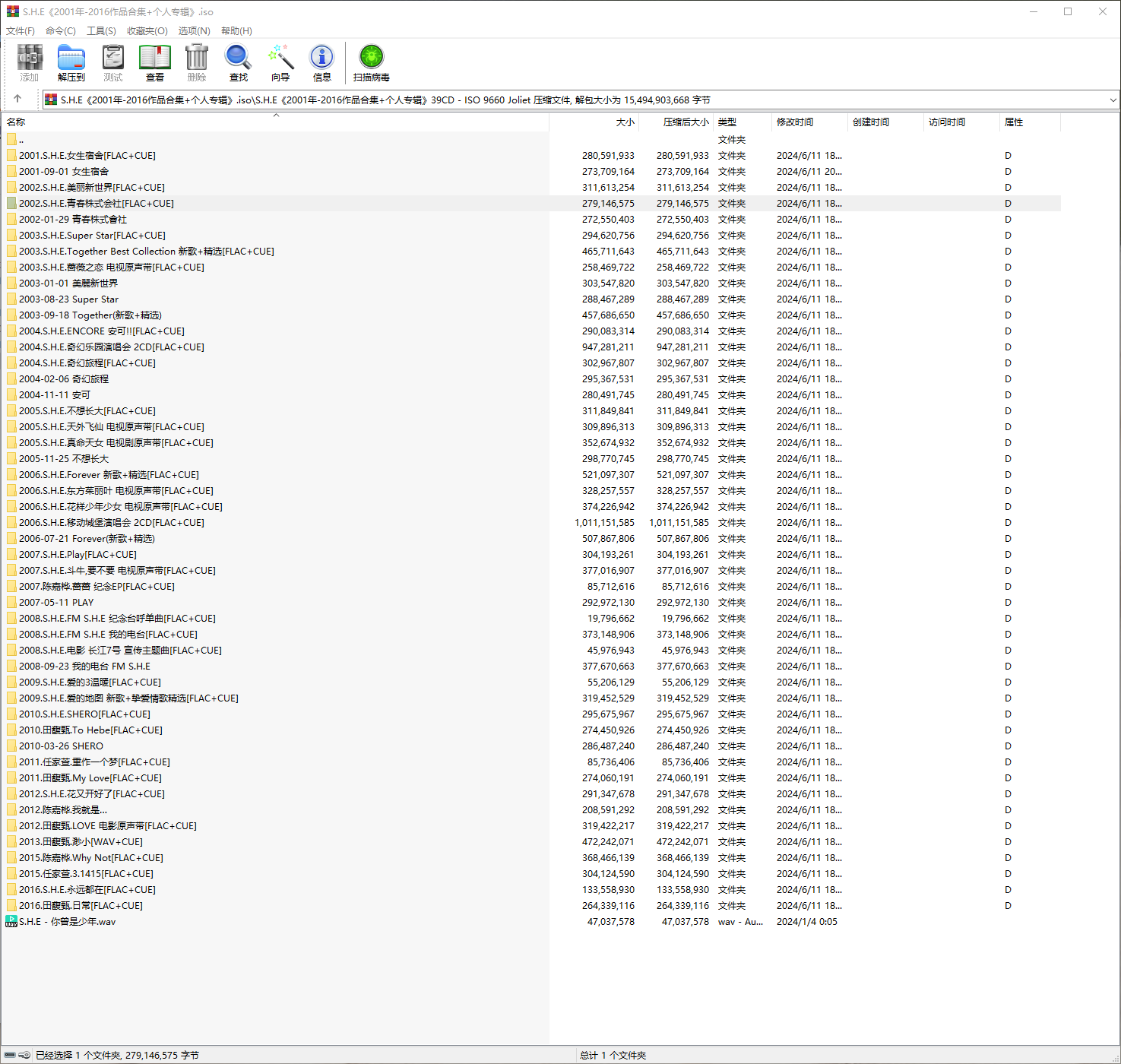Select 2007-05-11 PLAY folder
The image size is (1121, 1064).
pos(56,602)
